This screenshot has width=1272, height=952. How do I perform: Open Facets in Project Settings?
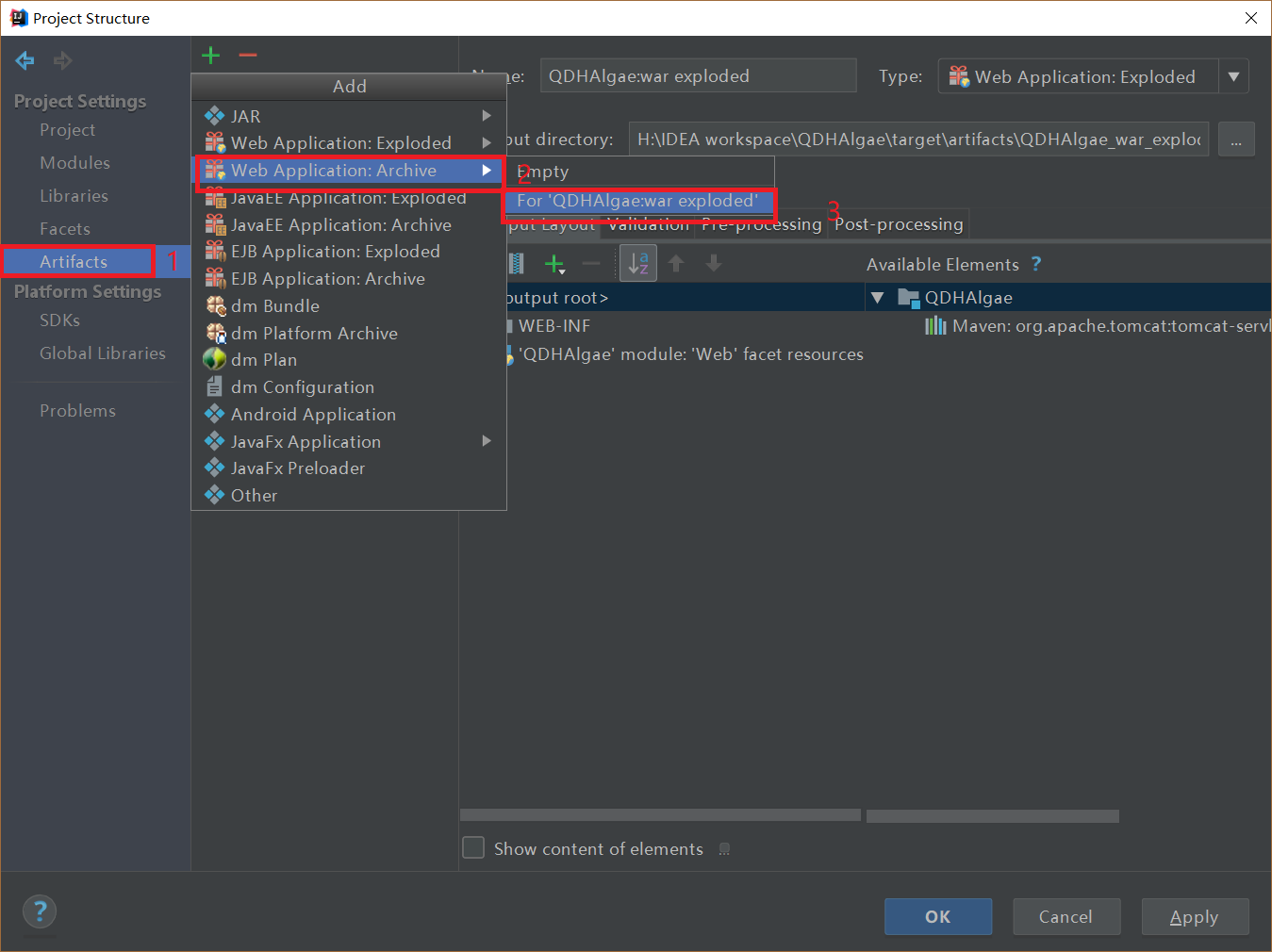click(x=65, y=229)
